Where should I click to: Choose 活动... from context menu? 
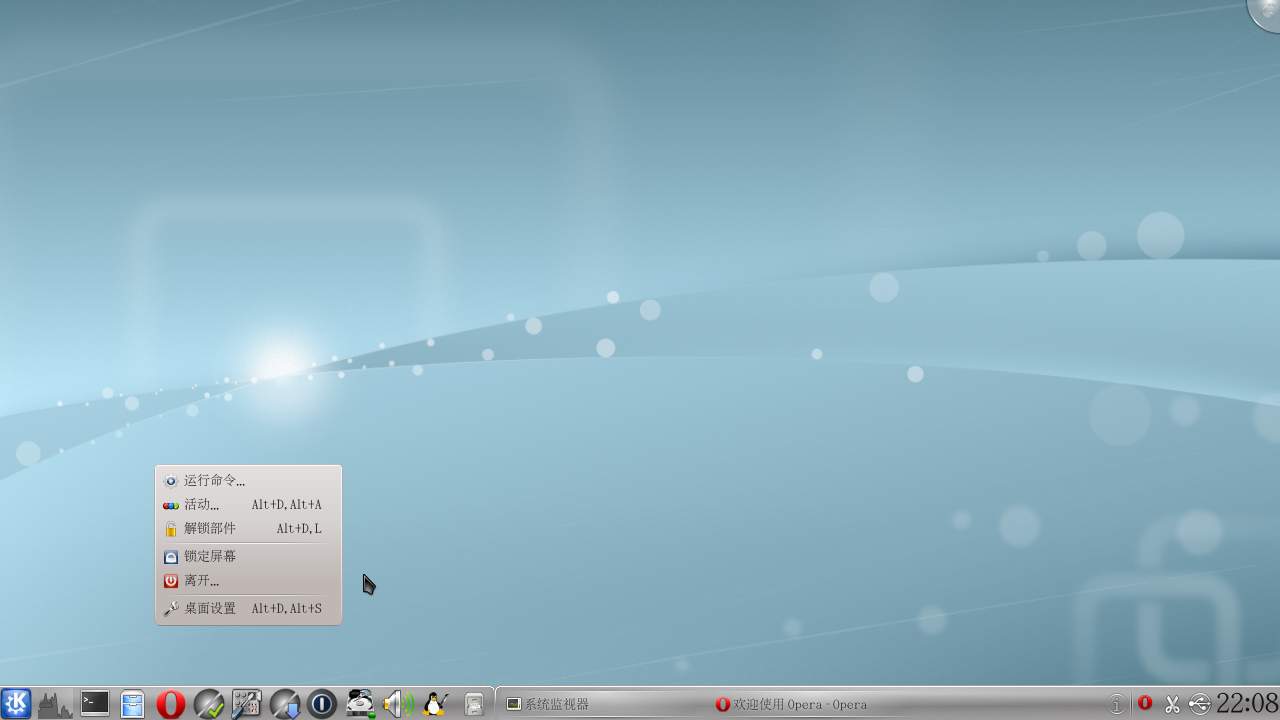(x=248, y=504)
